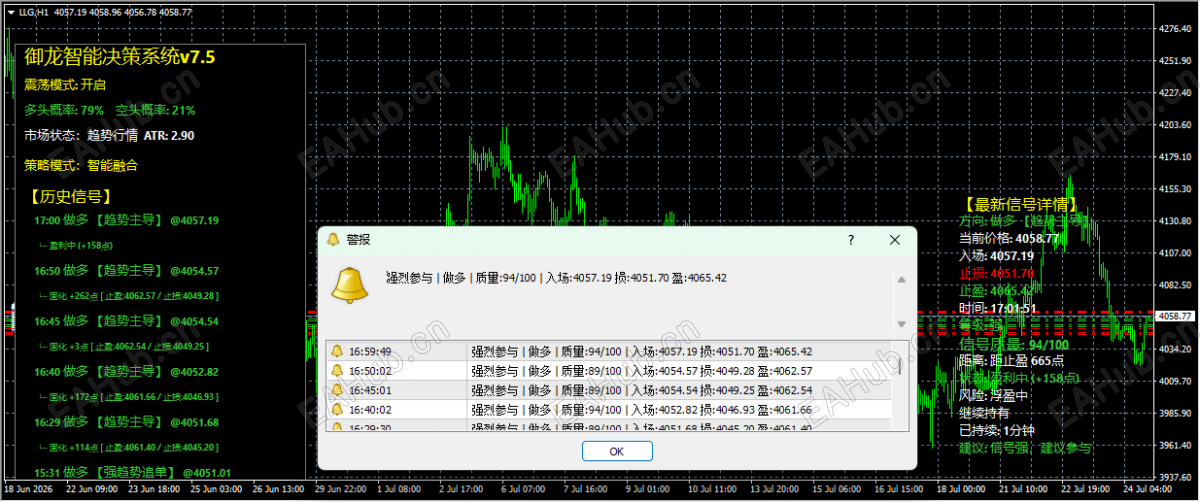Click the 4058.77 current price tag on axis
Screen dimensions: 1200x502
click(x=1176, y=316)
